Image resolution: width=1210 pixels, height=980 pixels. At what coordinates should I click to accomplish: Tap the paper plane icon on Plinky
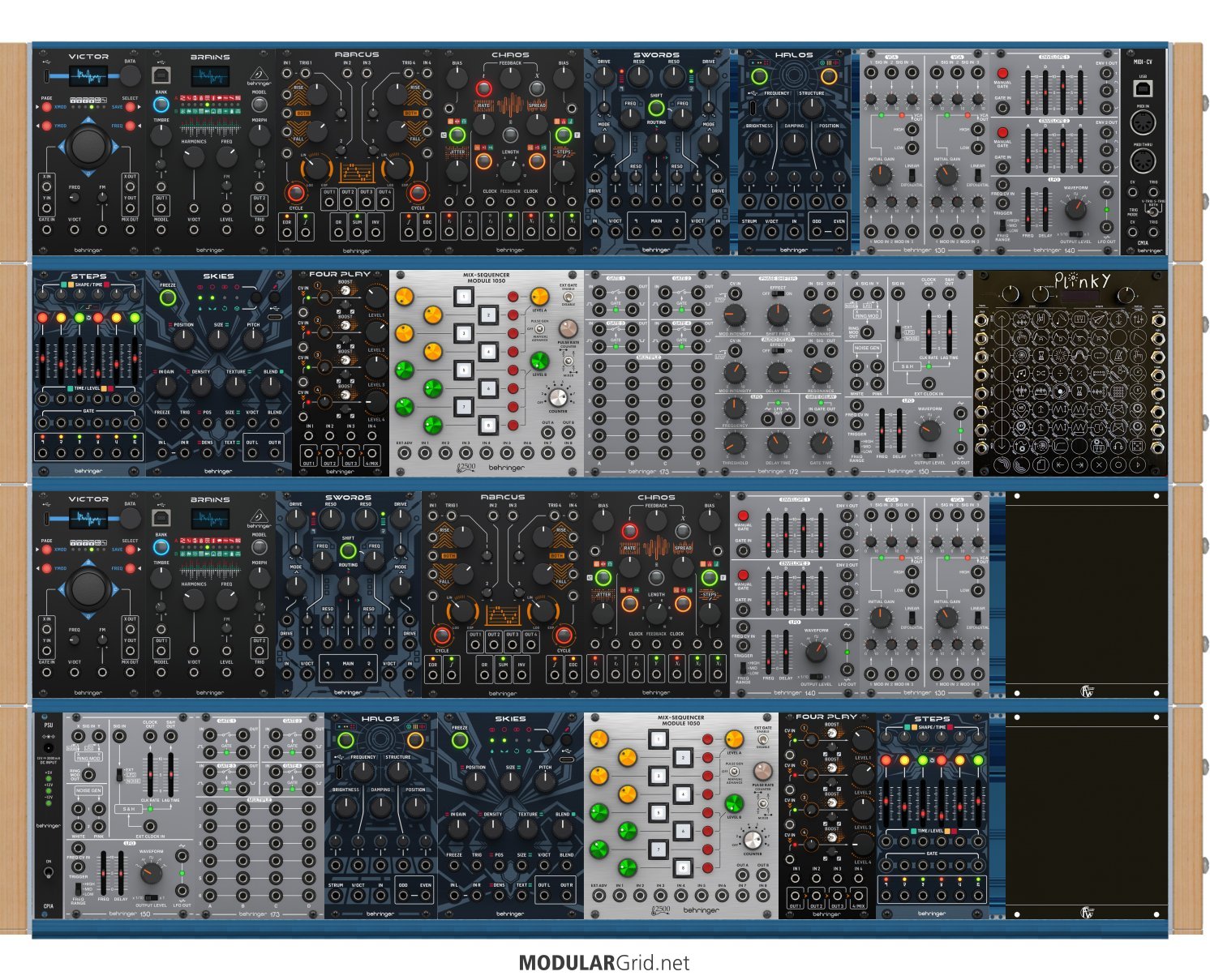[x=1099, y=319]
